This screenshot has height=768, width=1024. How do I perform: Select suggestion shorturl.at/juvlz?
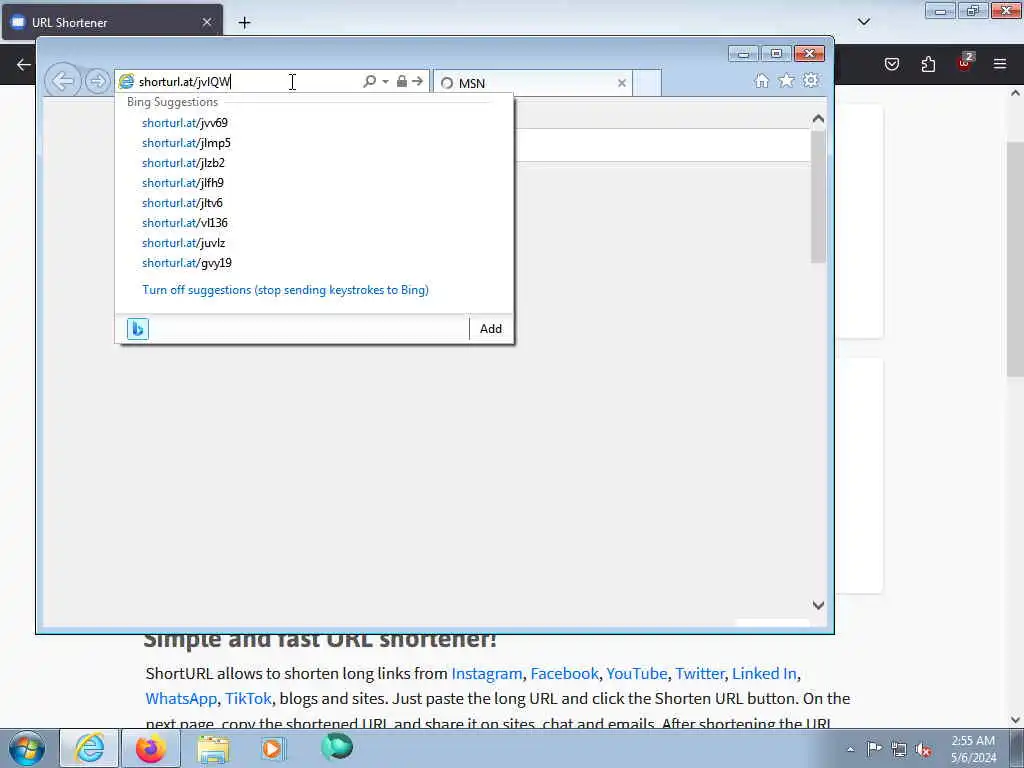(x=184, y=243)
